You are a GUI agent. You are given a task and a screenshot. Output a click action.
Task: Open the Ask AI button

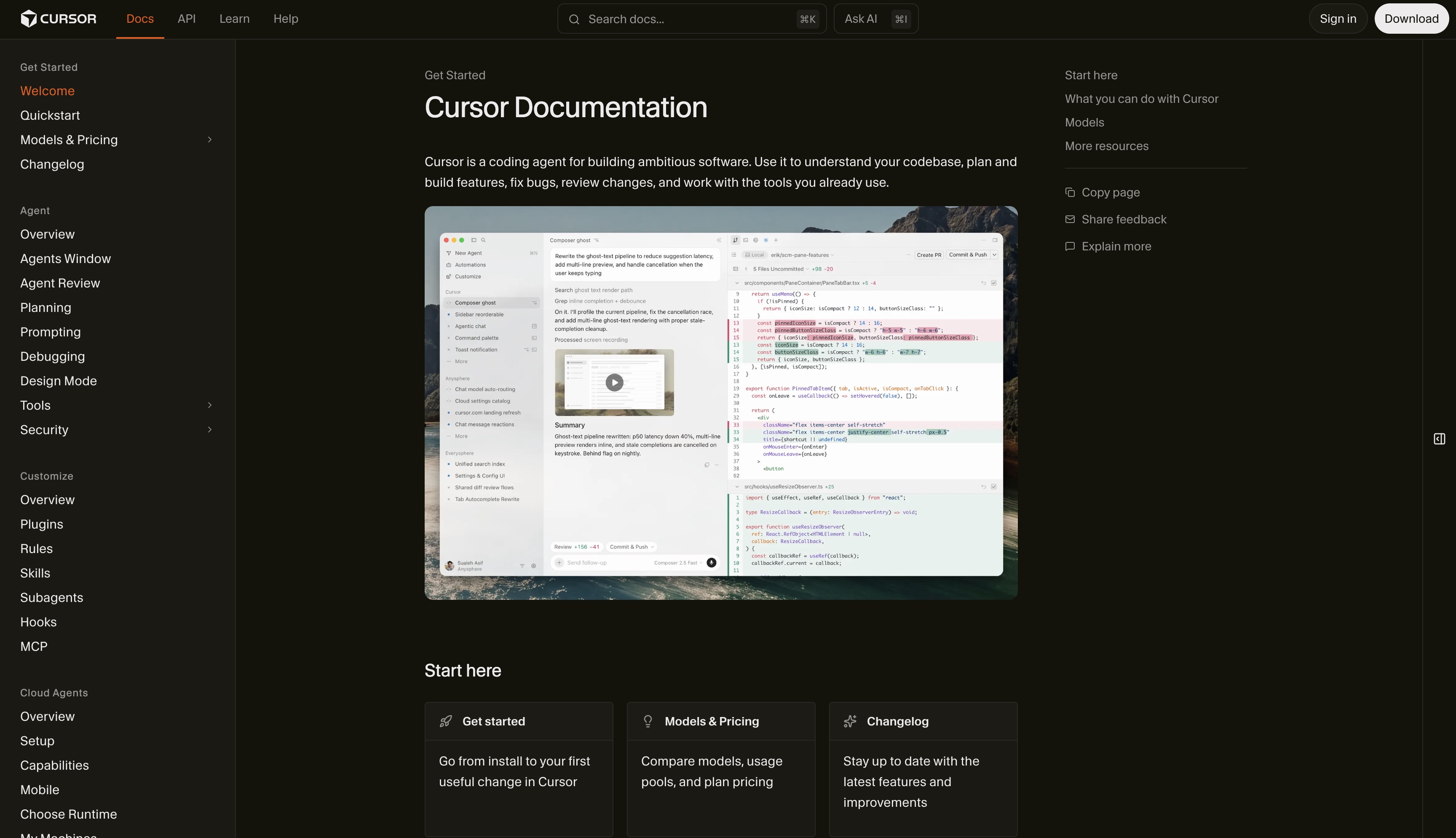(x=876, y=19)
